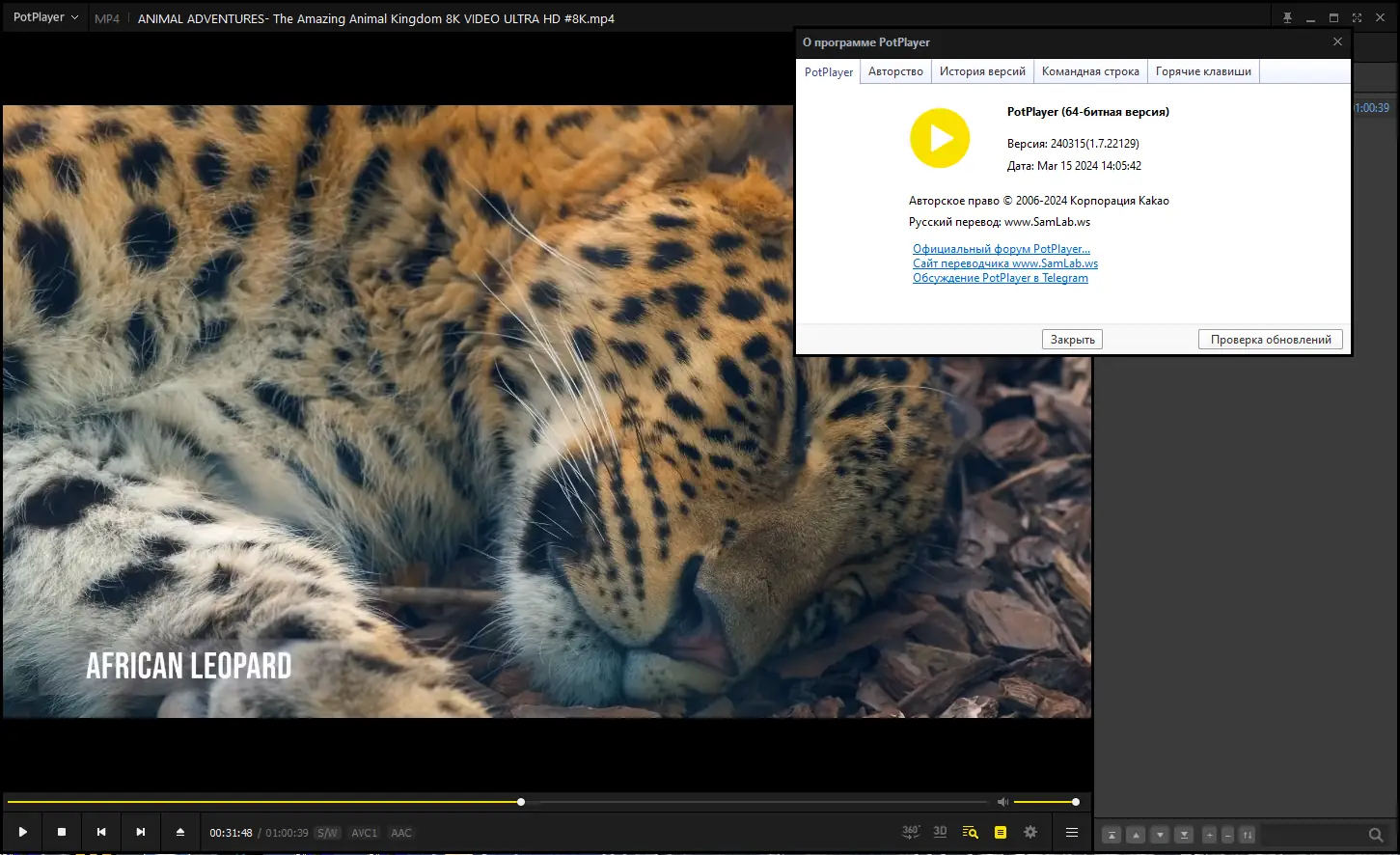This screenshot has width=1400, height=855.
Task: Pin the player window on top
Action: pos(1287,18)
